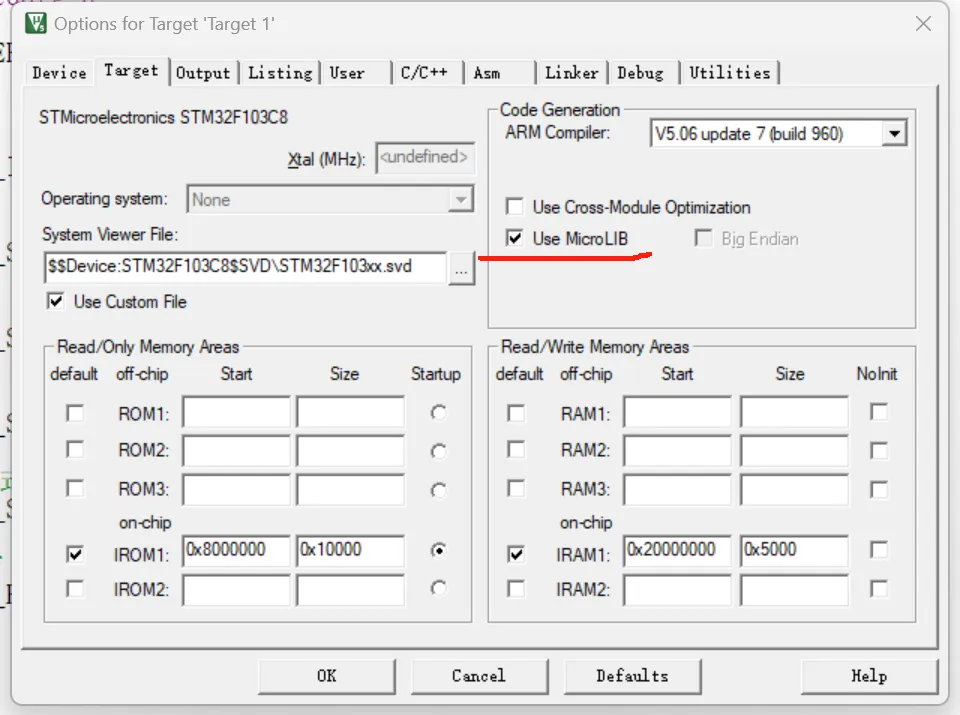Select the ROM3 Startup radio button
The height and width of the screenshot is (715, 960).
tap(438, 490)
